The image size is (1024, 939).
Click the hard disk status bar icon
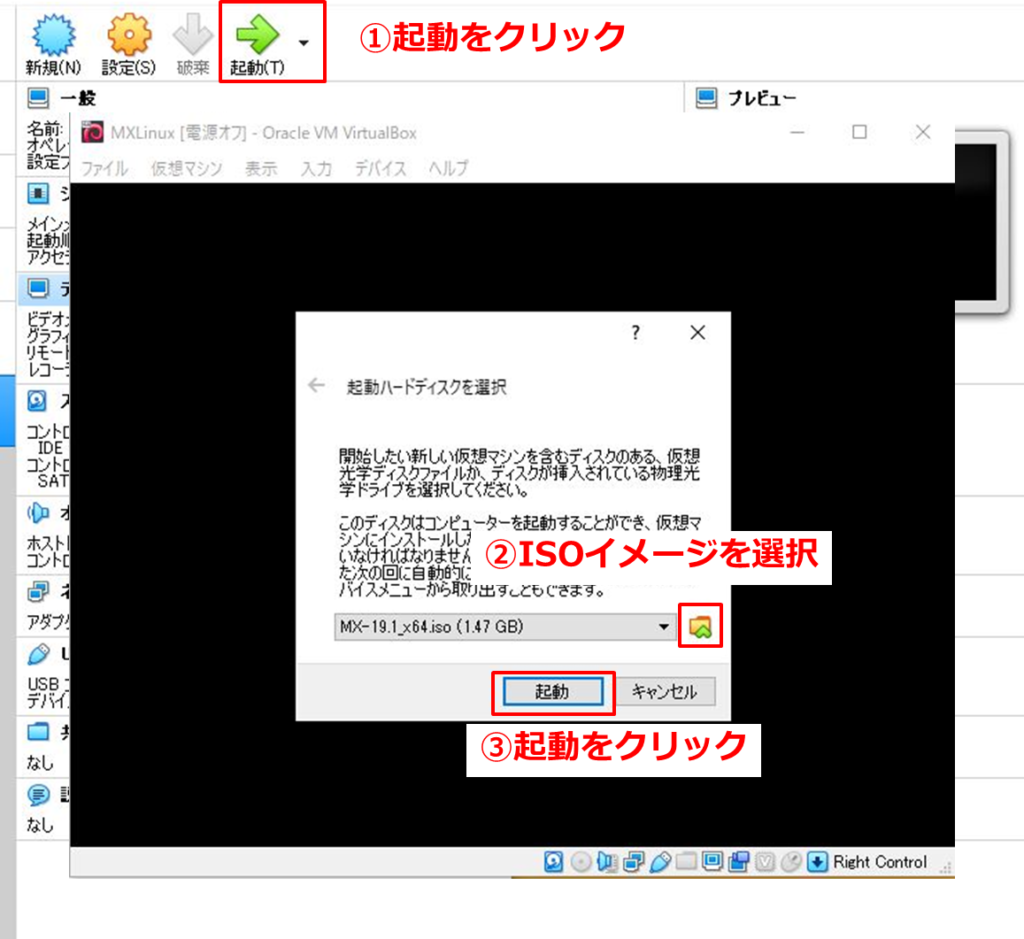coord(554,862)
